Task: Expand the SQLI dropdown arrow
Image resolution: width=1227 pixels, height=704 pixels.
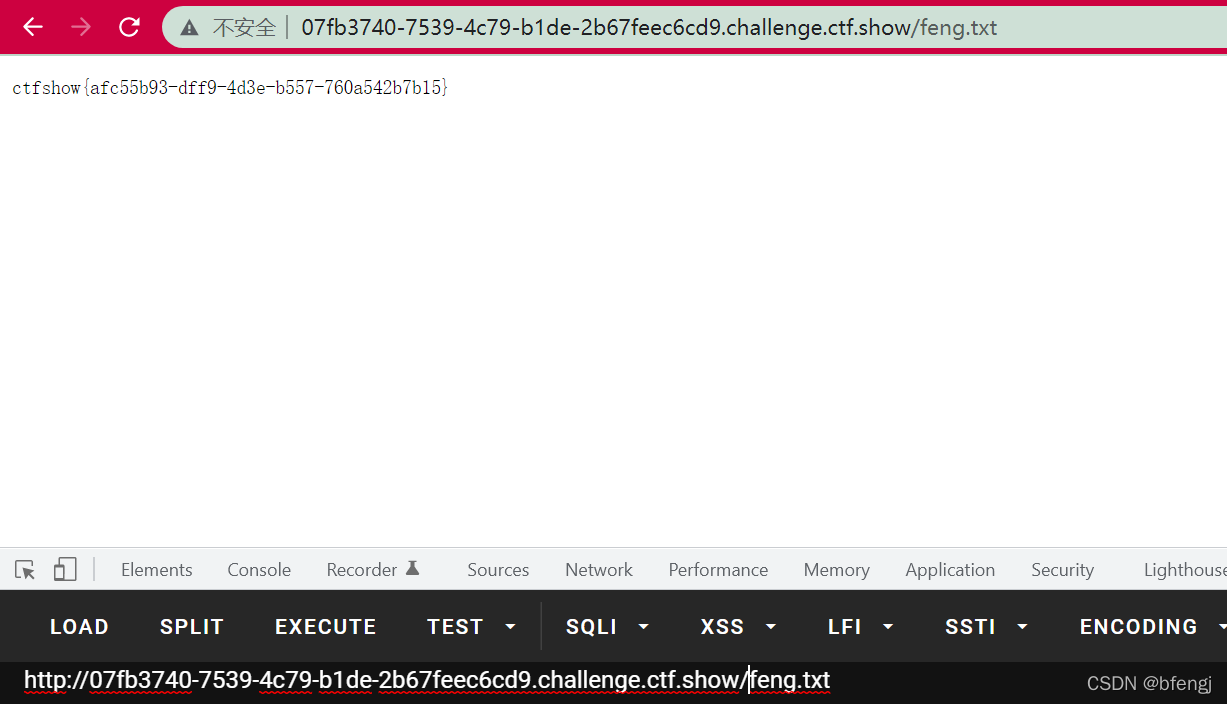Action: tap(643, 627)
